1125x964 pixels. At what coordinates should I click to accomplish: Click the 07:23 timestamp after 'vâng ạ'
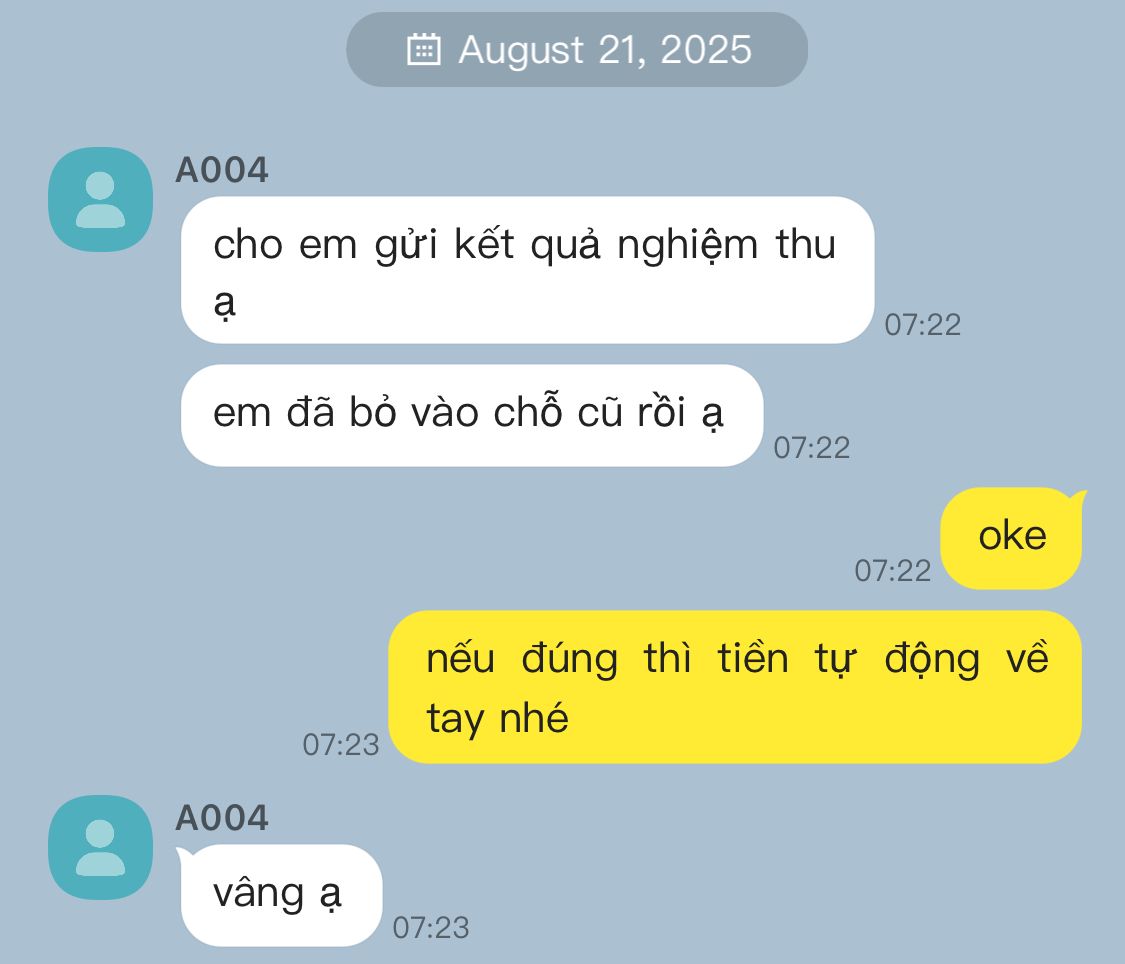(430, 927)
